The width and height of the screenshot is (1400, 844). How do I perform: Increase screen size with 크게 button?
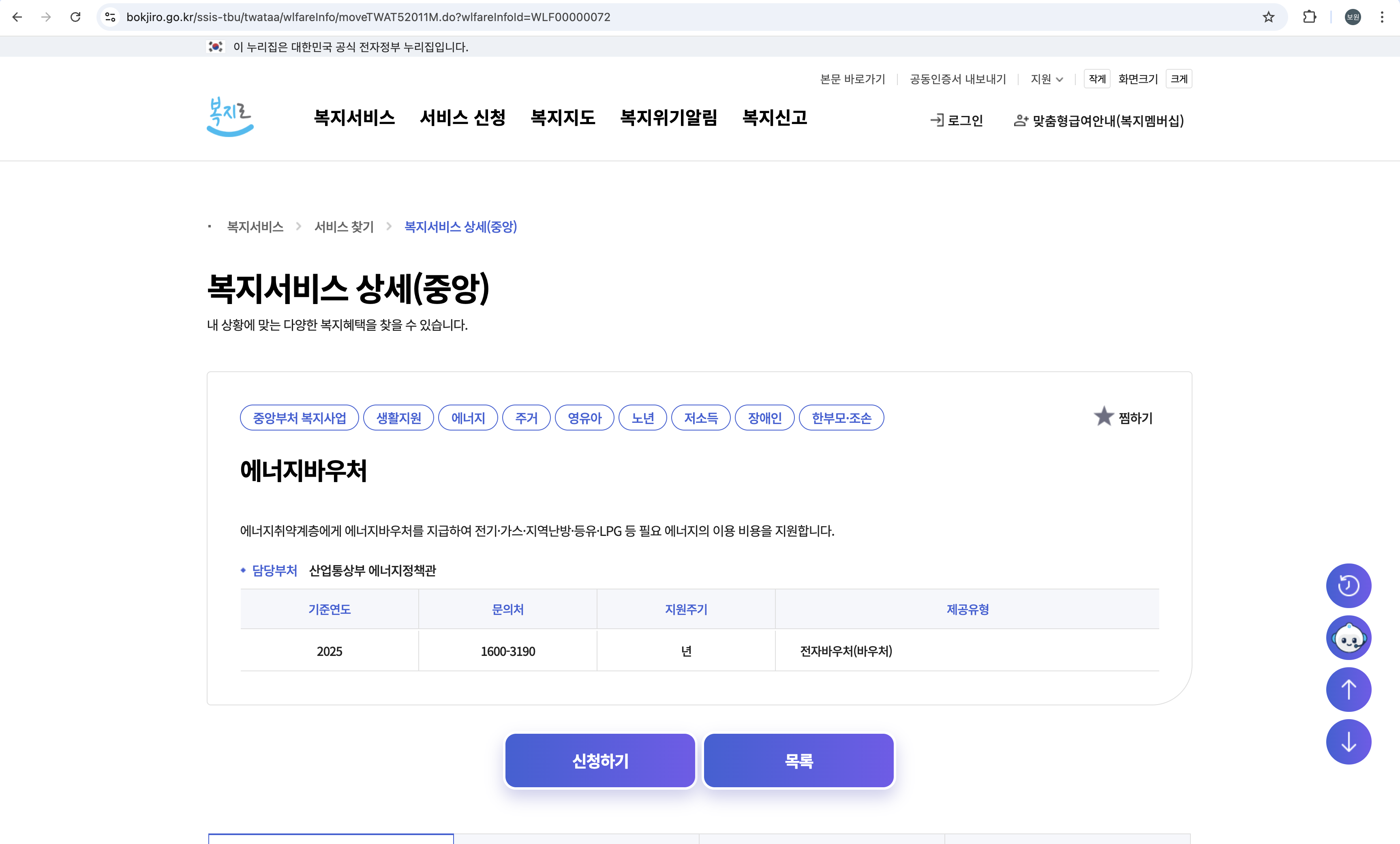coord(1178,79)
